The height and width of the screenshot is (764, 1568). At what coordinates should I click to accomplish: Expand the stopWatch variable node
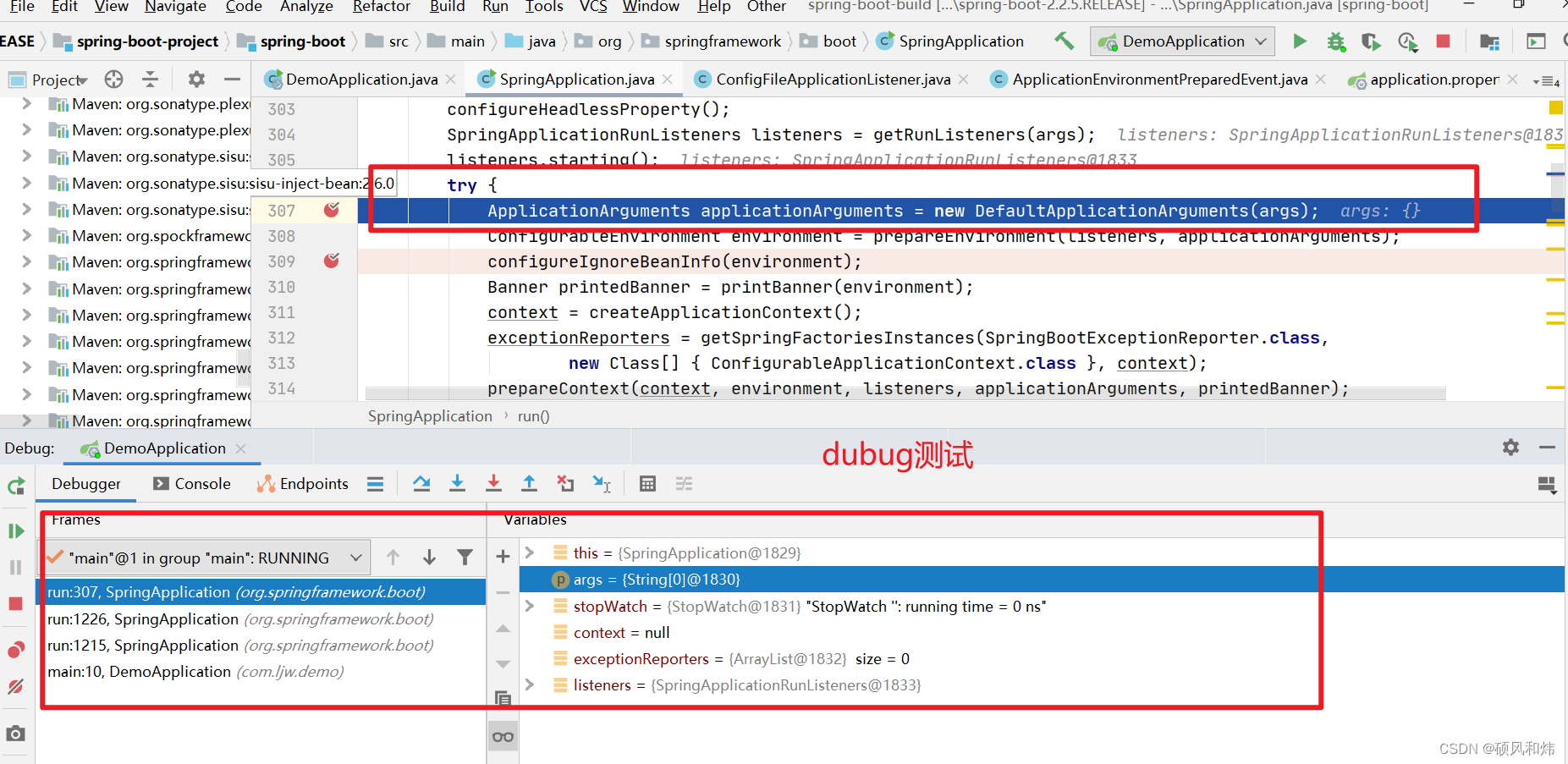coord(530,606)
